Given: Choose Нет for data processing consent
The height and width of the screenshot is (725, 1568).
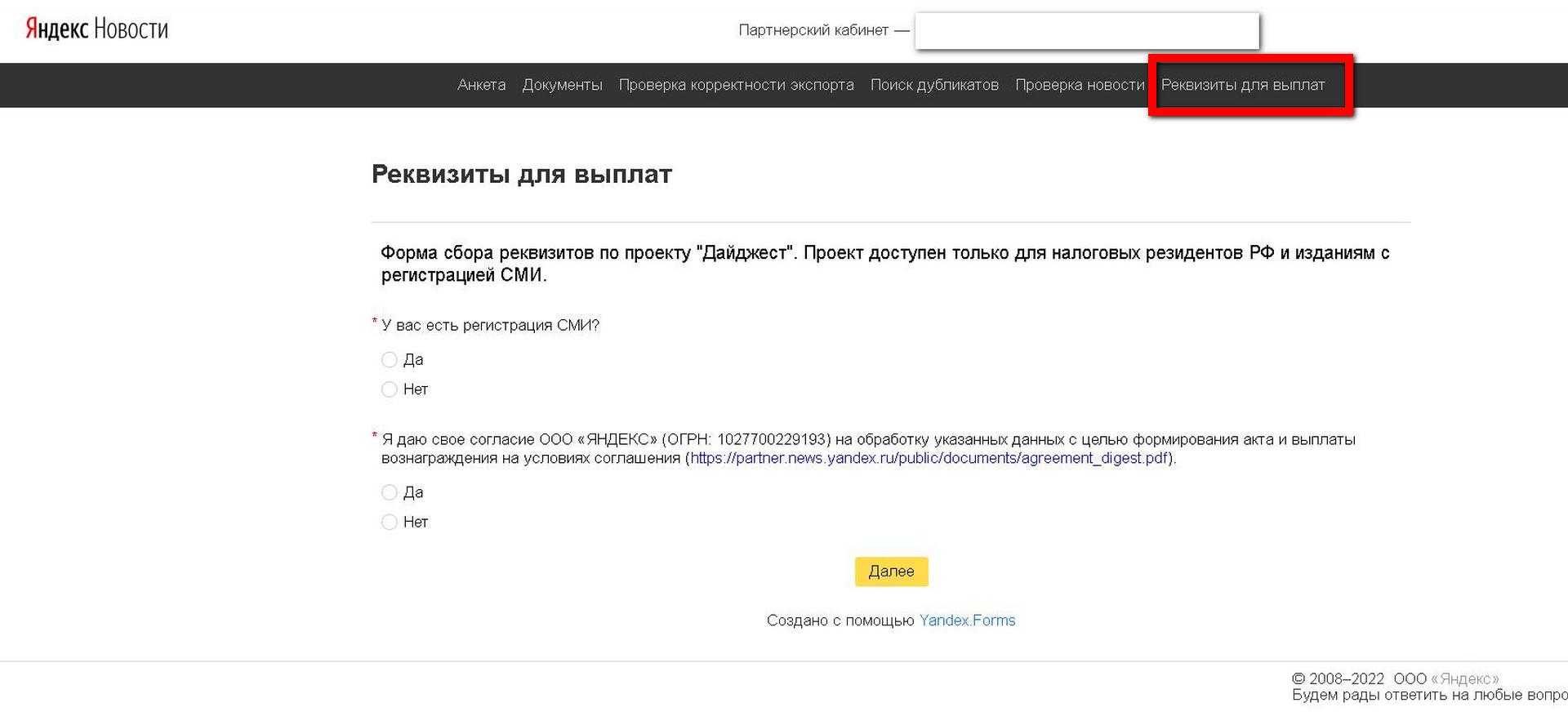Looking at the screenshot, I should (389, 522).
